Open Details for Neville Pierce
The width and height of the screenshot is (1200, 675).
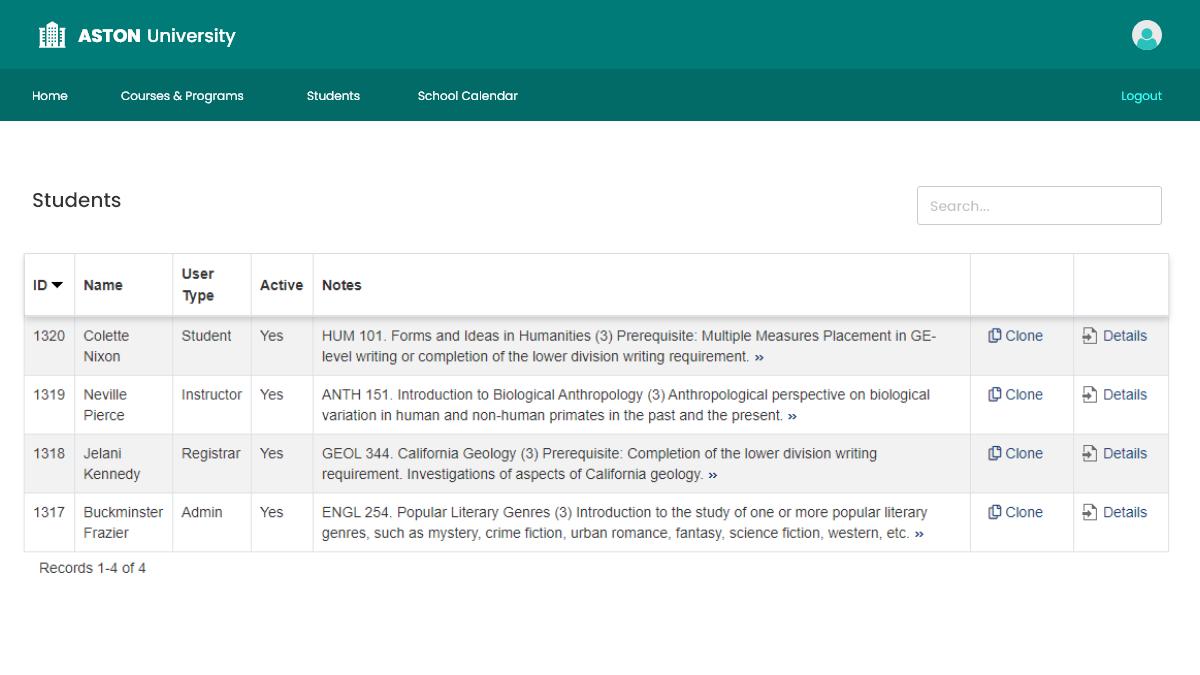(1114, 395)
